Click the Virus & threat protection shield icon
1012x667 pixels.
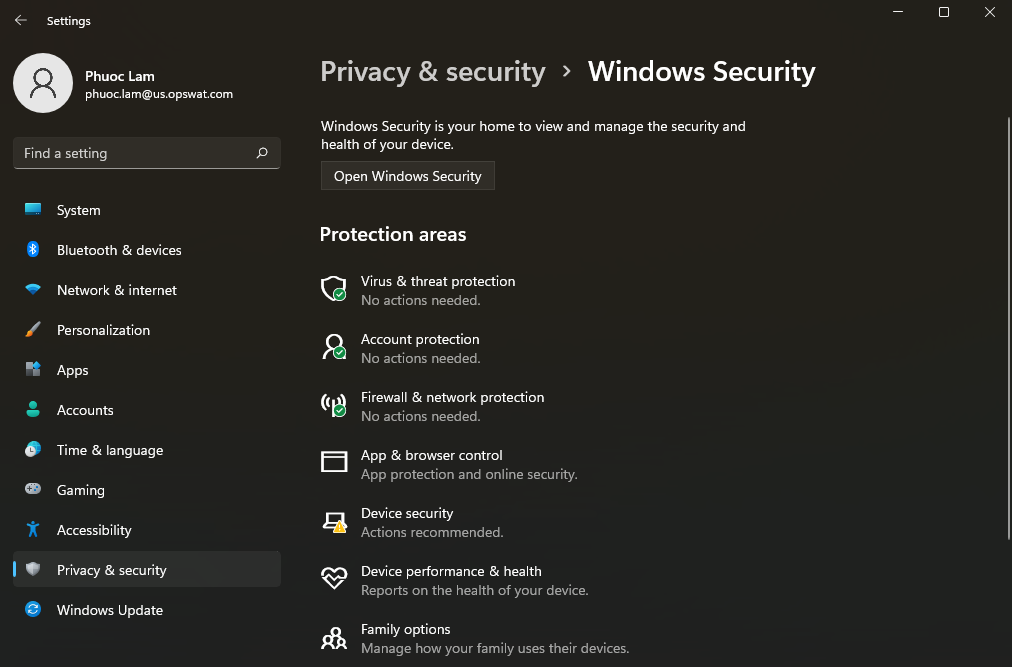pyautogui.click(x=334, y=289)
